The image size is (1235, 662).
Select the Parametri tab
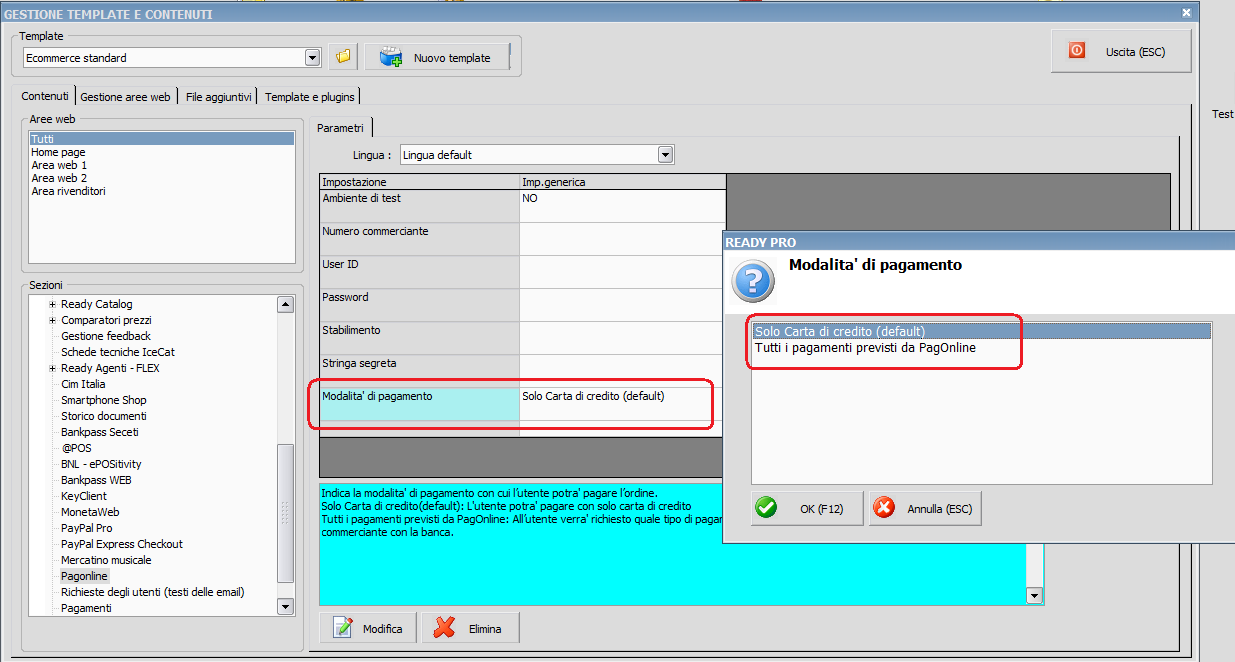[x=340, y=128]
